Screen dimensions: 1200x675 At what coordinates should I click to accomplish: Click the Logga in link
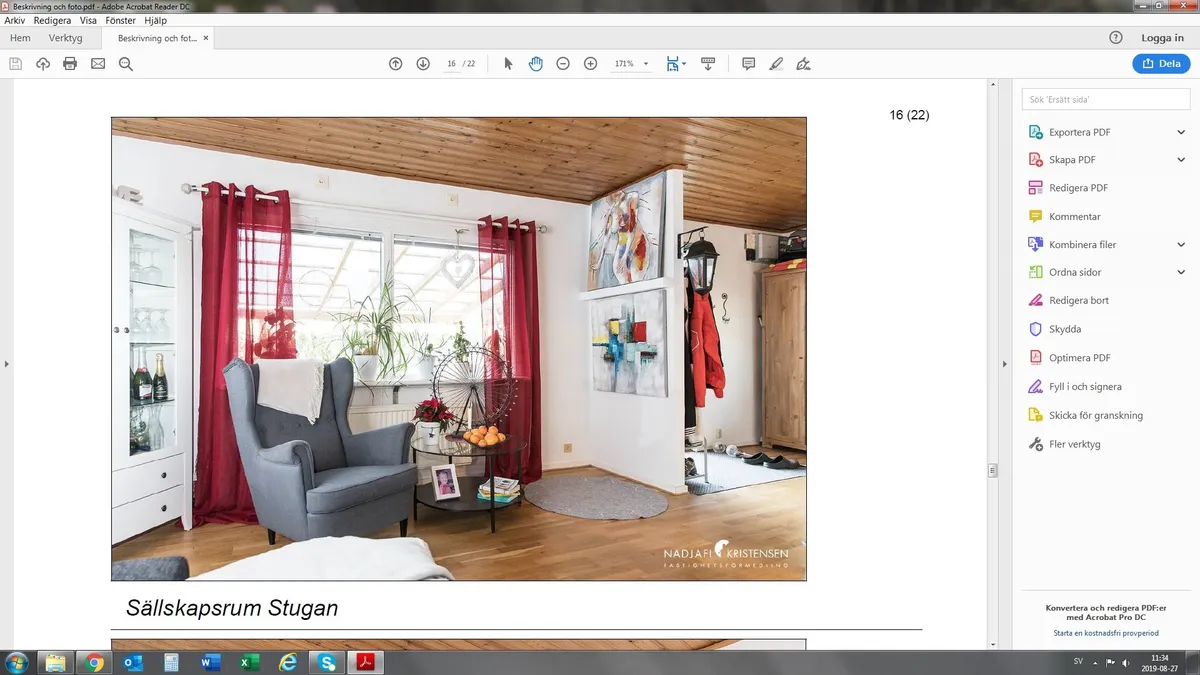tap(1162, 37)
